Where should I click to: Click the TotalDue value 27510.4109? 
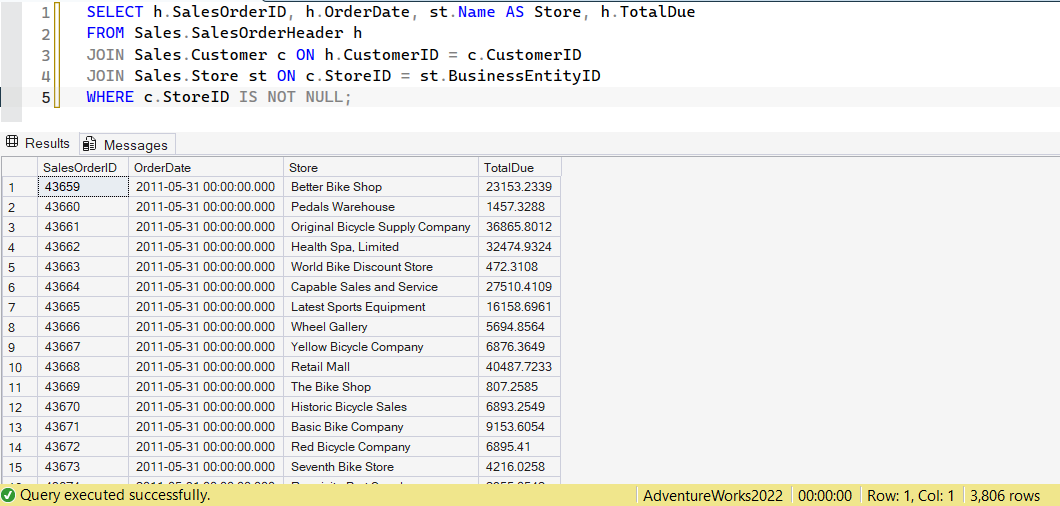point(520,287)
